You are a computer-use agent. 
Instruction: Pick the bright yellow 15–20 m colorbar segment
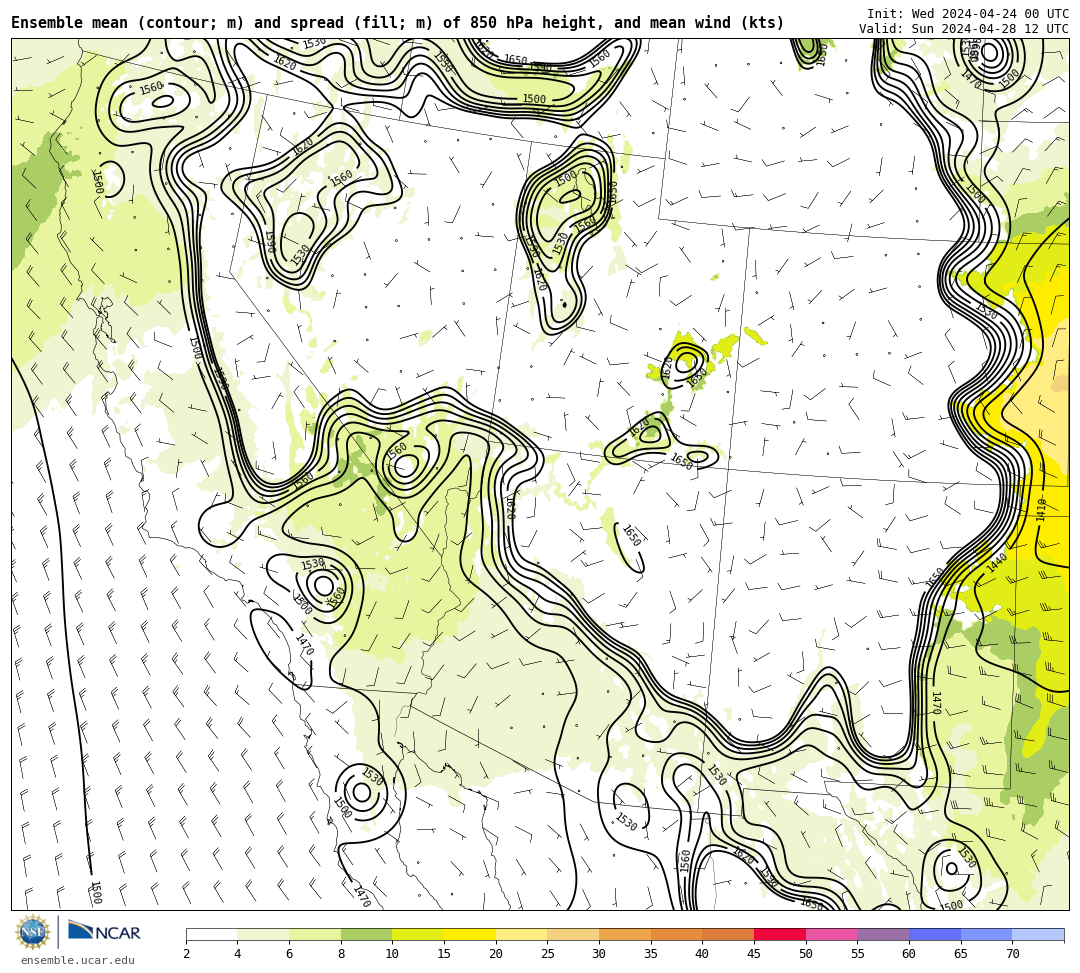[x=470, y=934]
